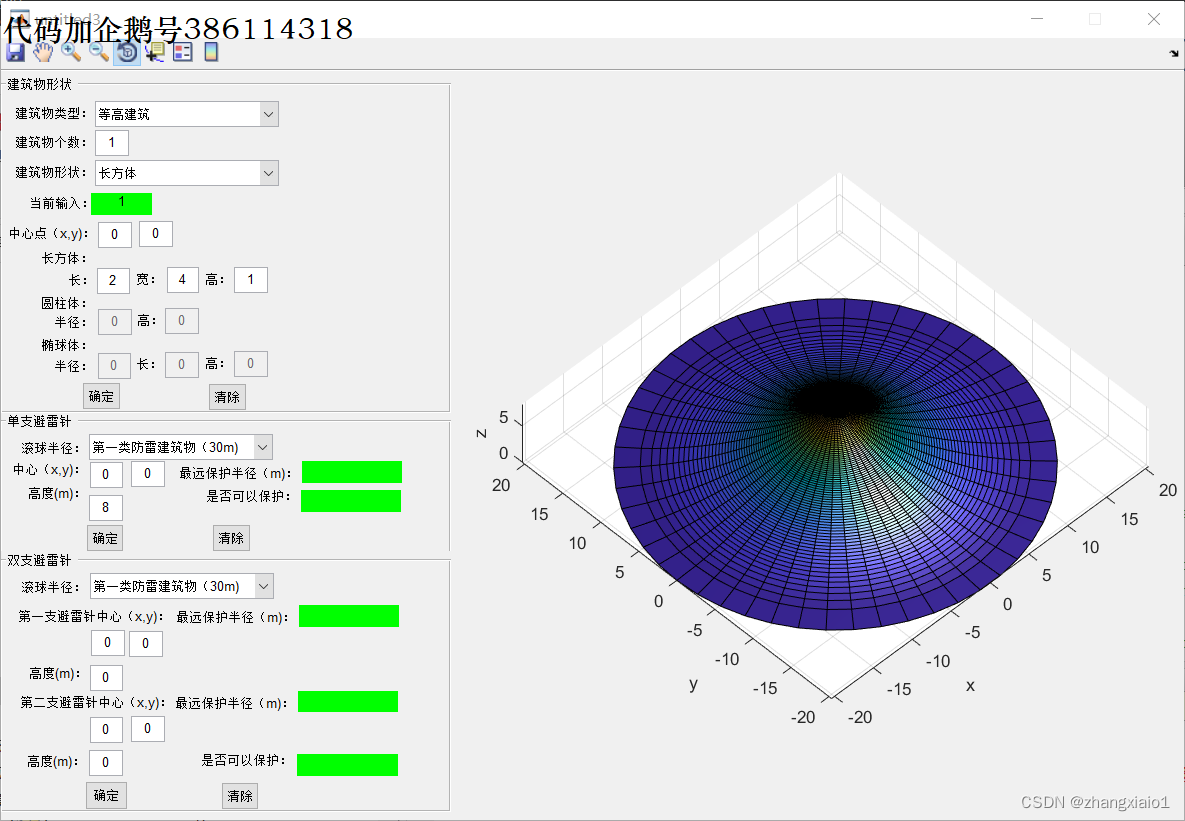1185x821 pixels.
Task: Click the single rod center x field
Action: pyautogui.click(x=107, y=475)
